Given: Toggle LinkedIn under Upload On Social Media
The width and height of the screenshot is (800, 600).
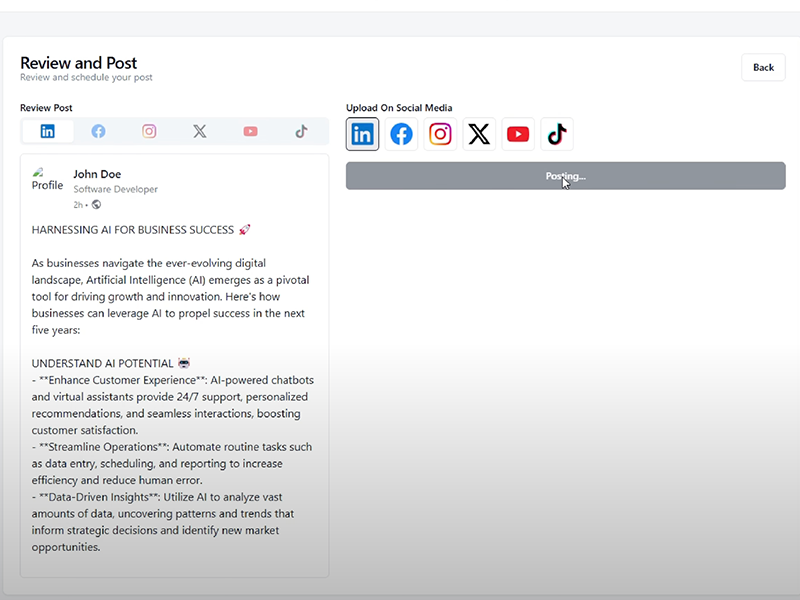Looking at the screenshot, I should pyautogui.click(x=362, y=134).
